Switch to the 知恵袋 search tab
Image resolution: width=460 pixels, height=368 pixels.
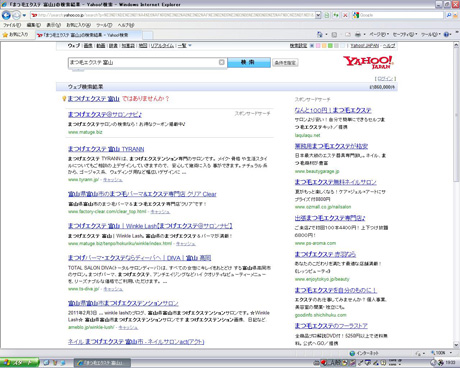tap(128, 45)
